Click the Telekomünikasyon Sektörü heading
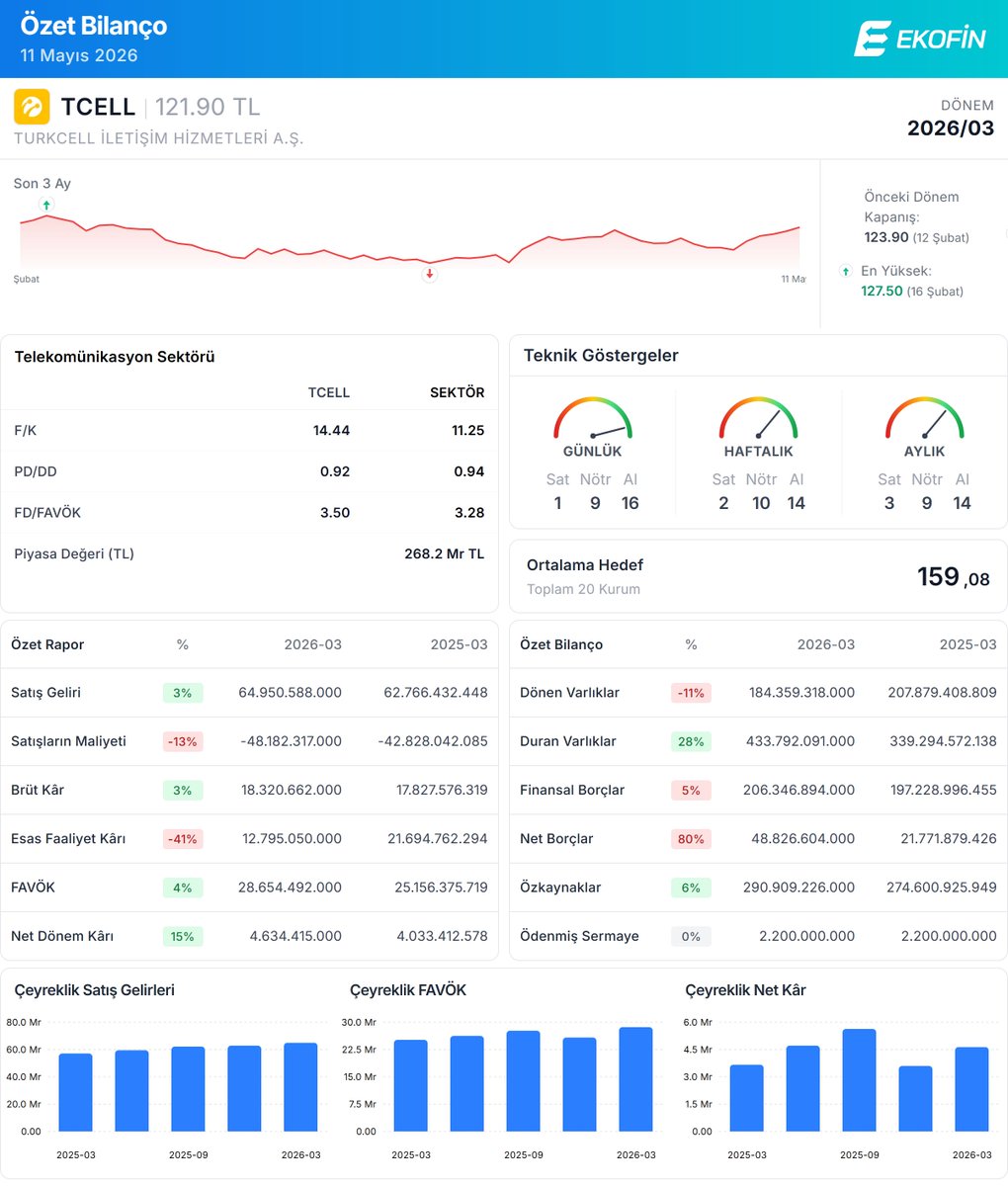Image resolution: width=1008 pixels, height=1186 pixels. pos(115,357)
